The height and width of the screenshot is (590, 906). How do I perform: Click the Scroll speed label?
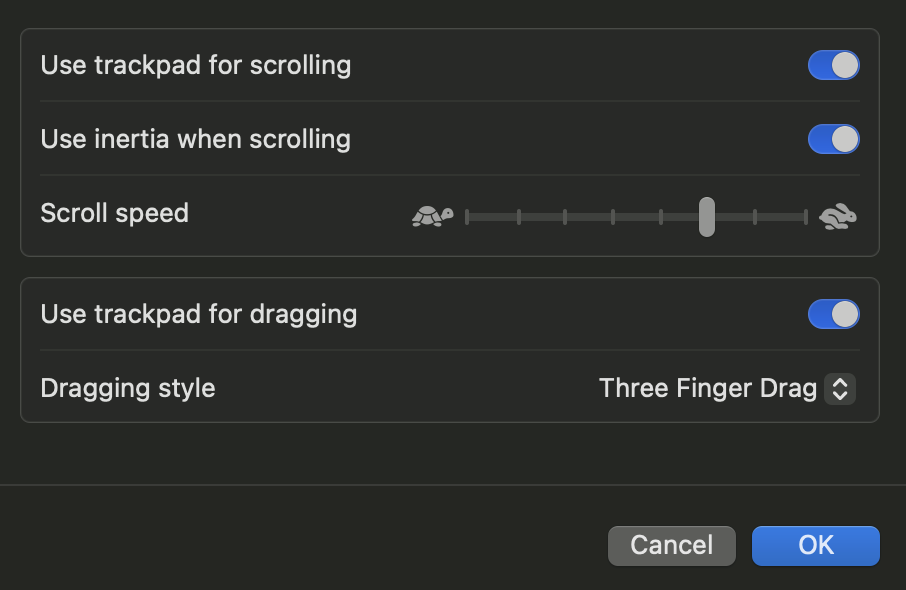(115, 213)
